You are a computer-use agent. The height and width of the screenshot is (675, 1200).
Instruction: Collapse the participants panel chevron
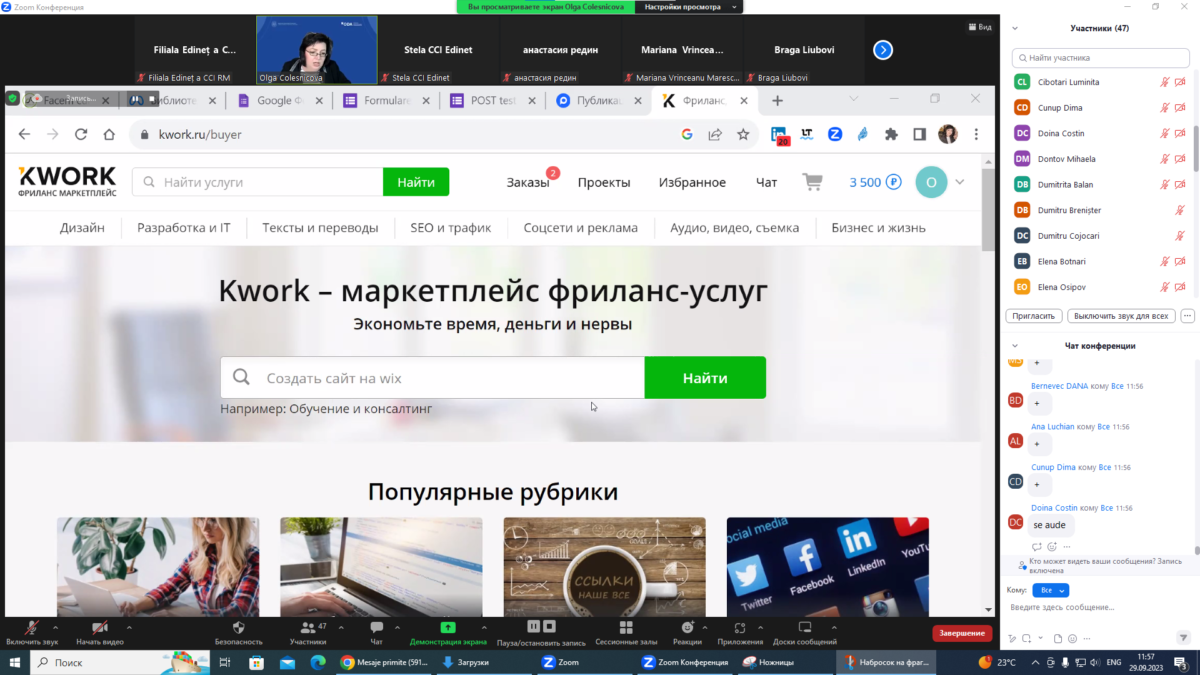point(1015,28)
